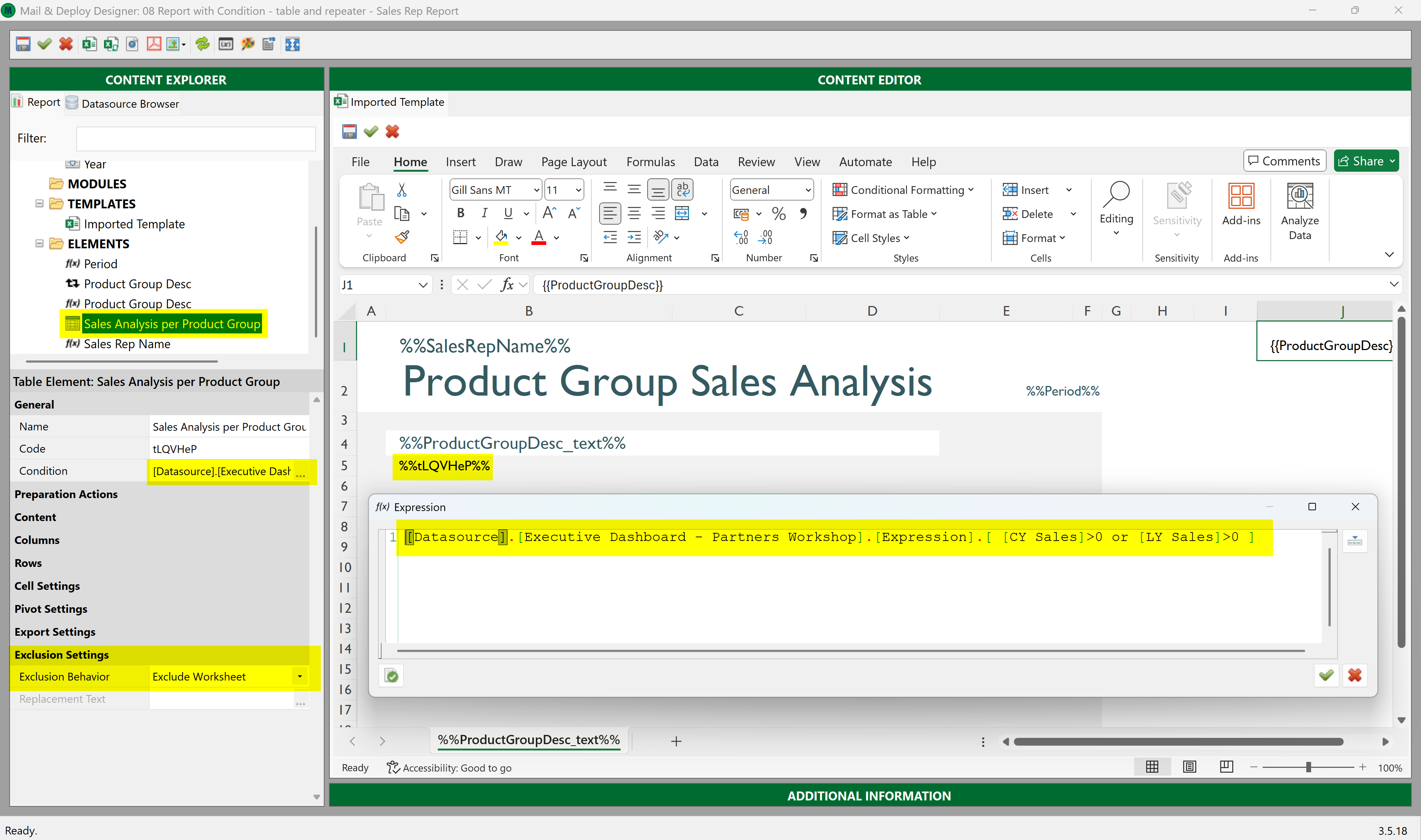This screenshot has width=1421, height=840.
Task: Click Increase Decimal icon
Action: pos(741,237)
